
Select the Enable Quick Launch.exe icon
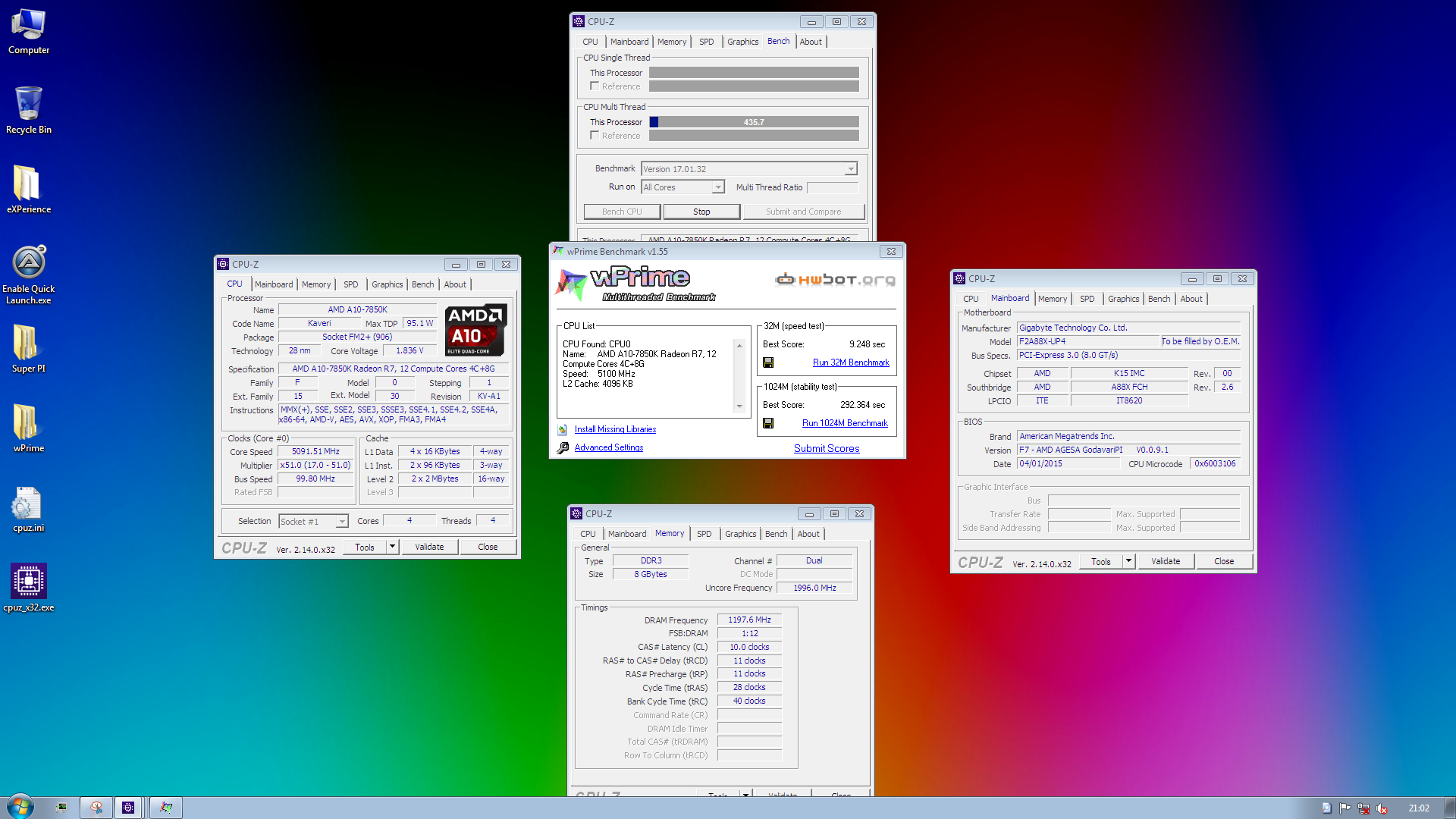point(29,275)
